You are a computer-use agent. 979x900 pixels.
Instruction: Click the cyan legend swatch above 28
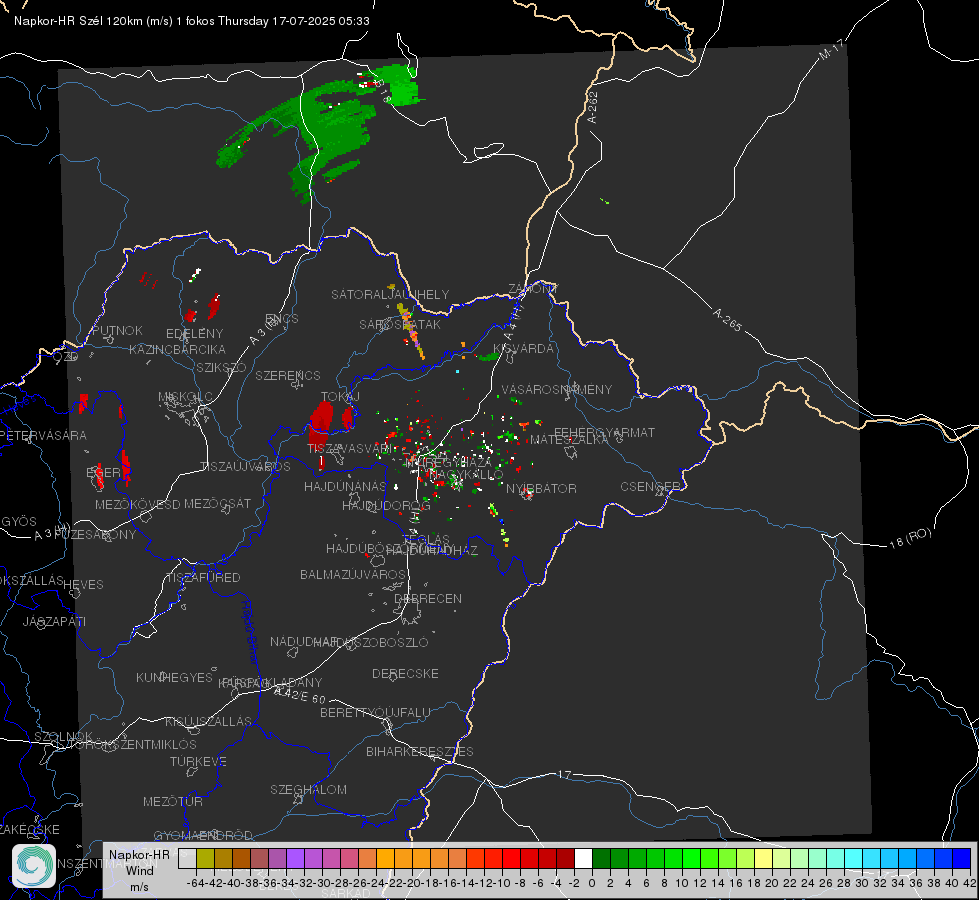click(854, 858)
